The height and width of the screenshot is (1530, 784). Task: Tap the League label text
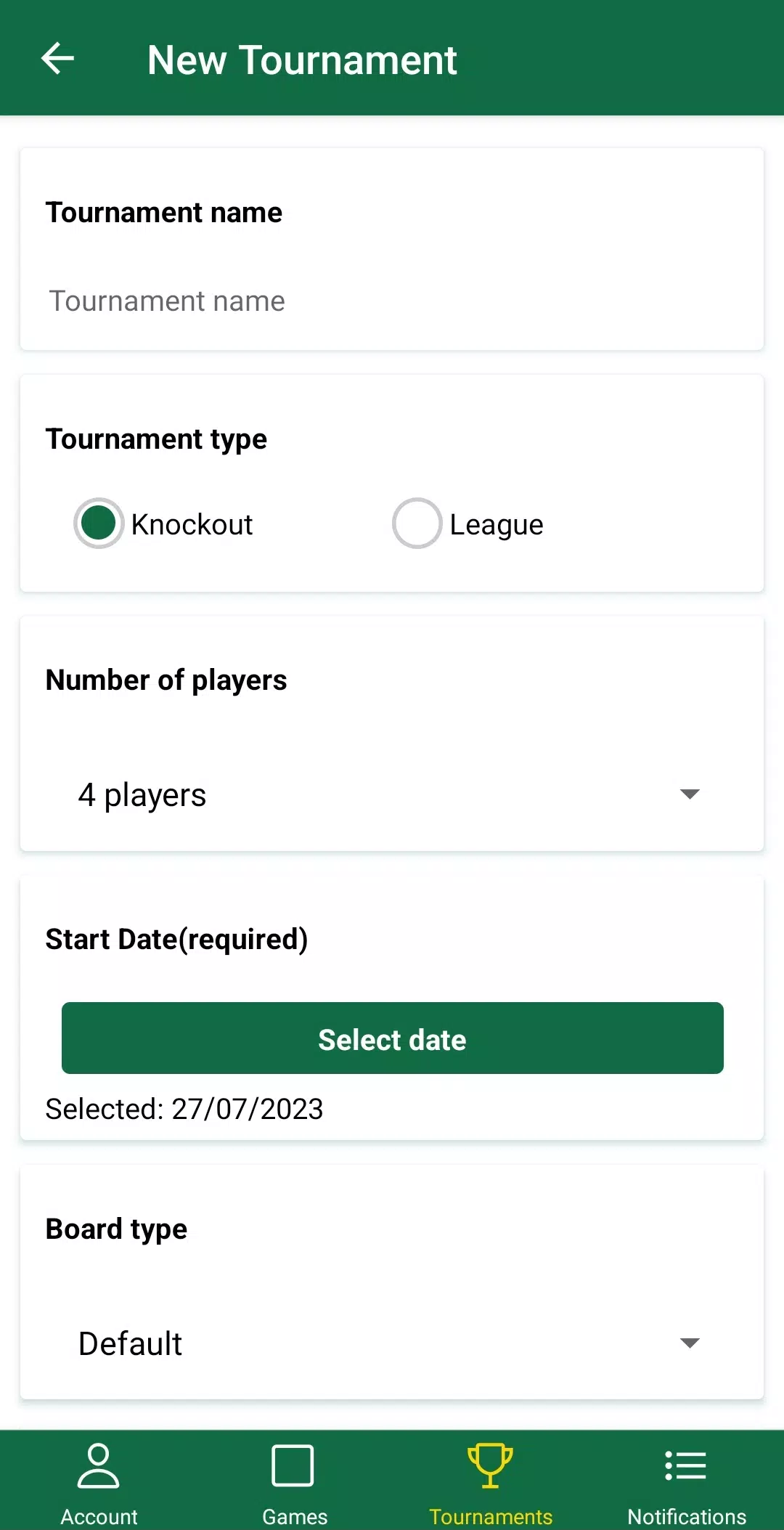497,525
